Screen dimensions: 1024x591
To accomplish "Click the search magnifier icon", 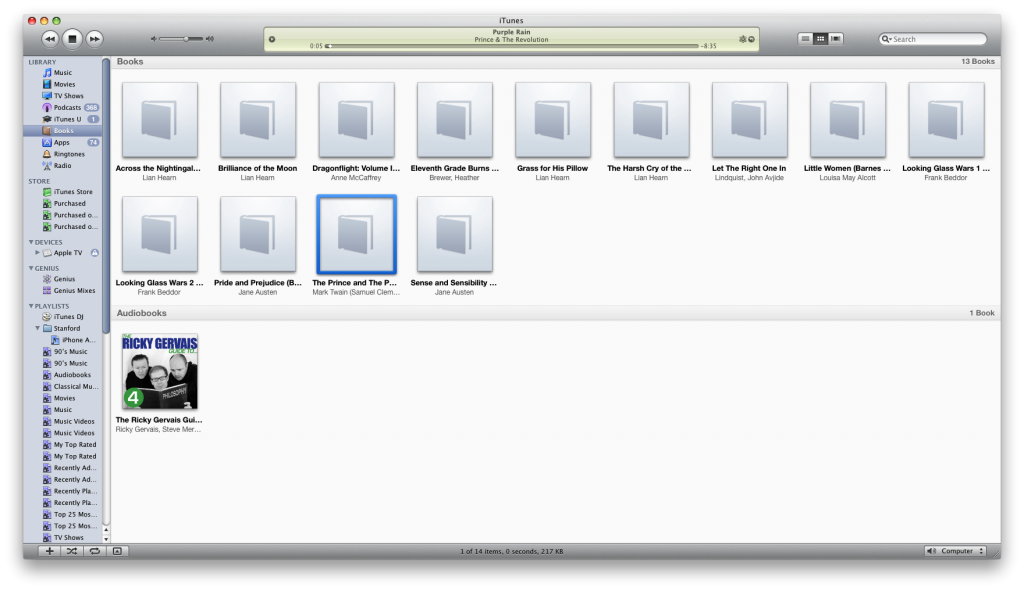I will (886, 39).
